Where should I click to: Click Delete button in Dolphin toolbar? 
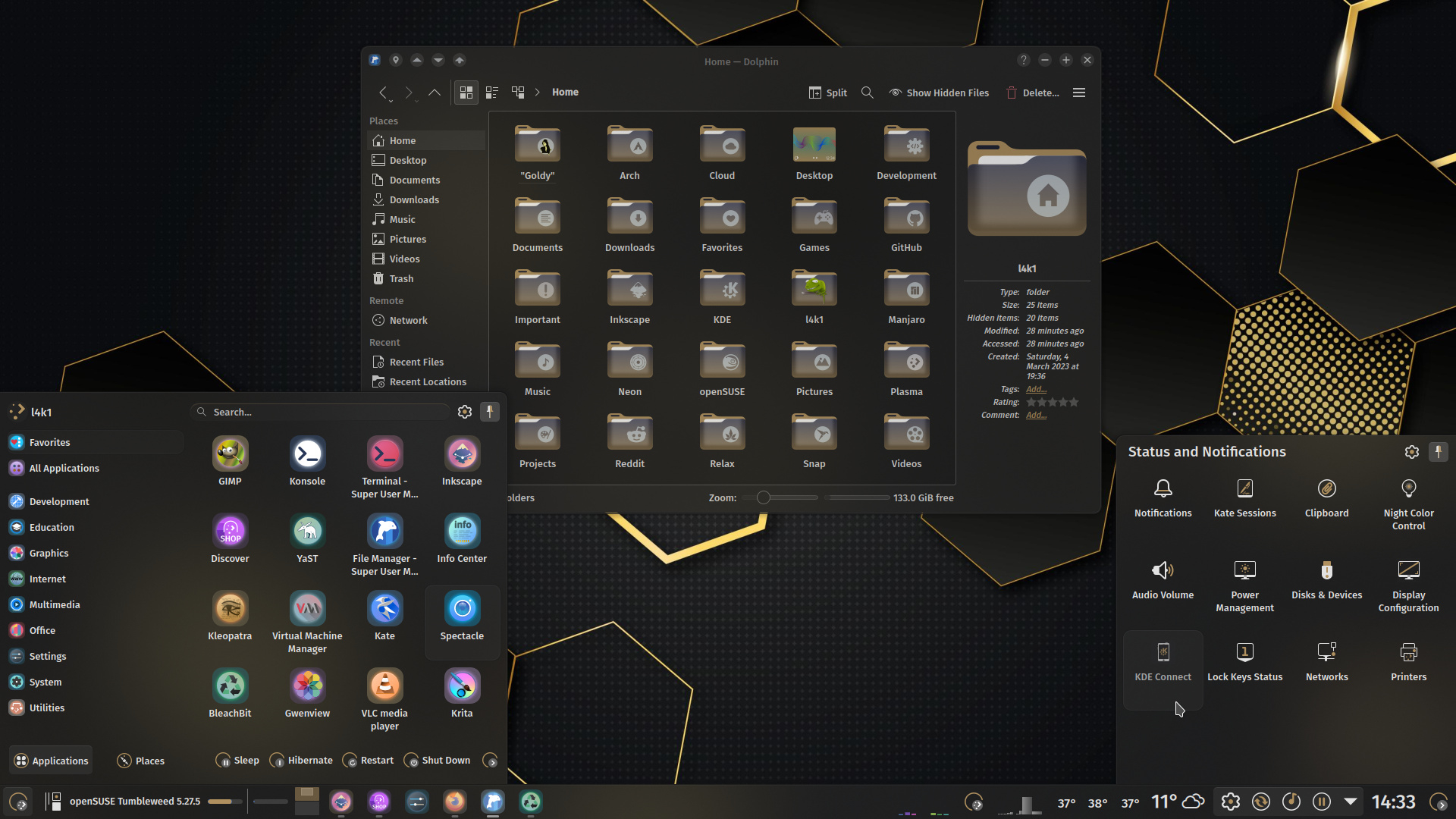tap(1032, 93)
